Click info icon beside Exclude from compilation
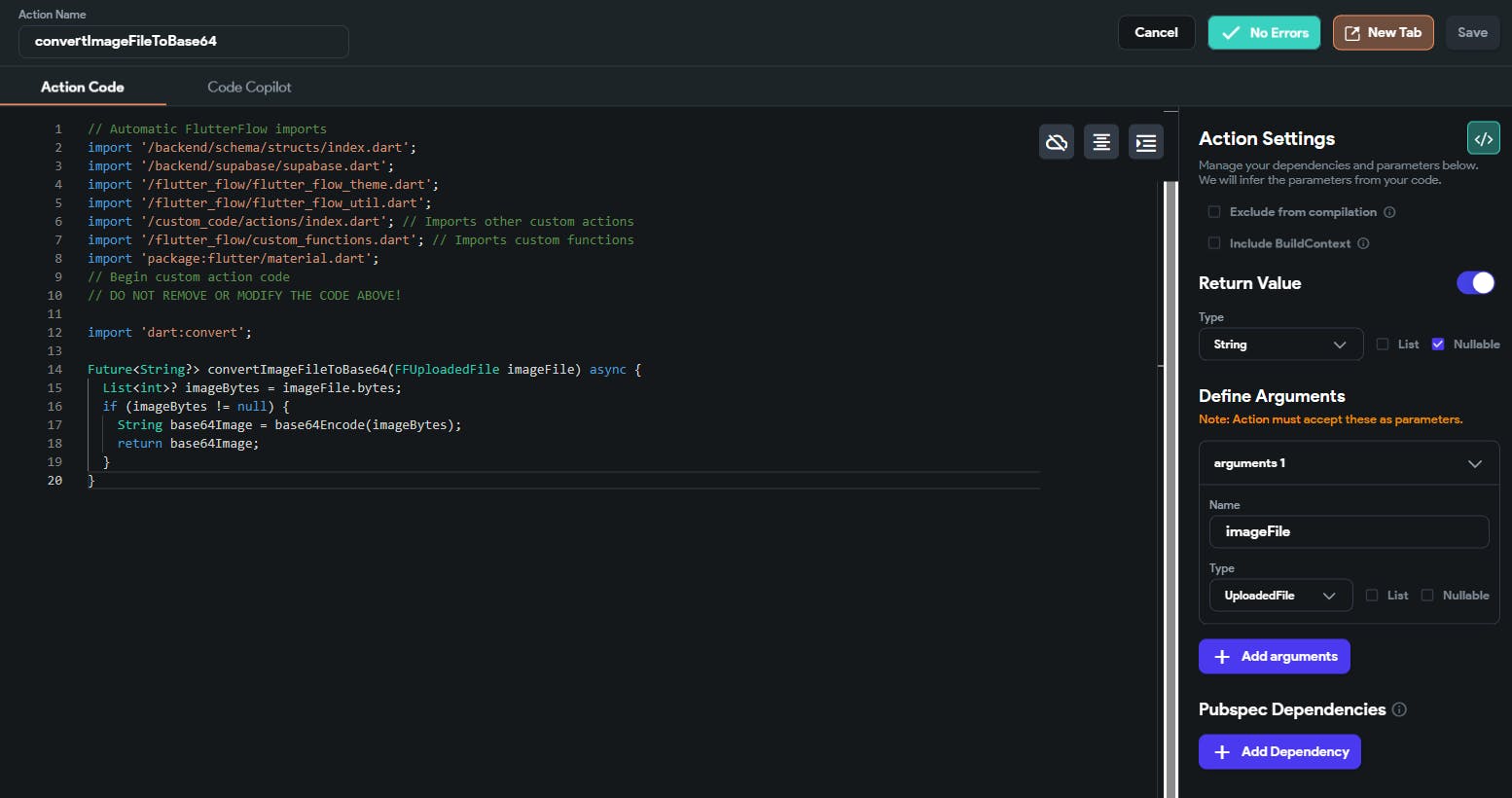Viewport: 1512px width, 798px height. [x=1389, y=212]
